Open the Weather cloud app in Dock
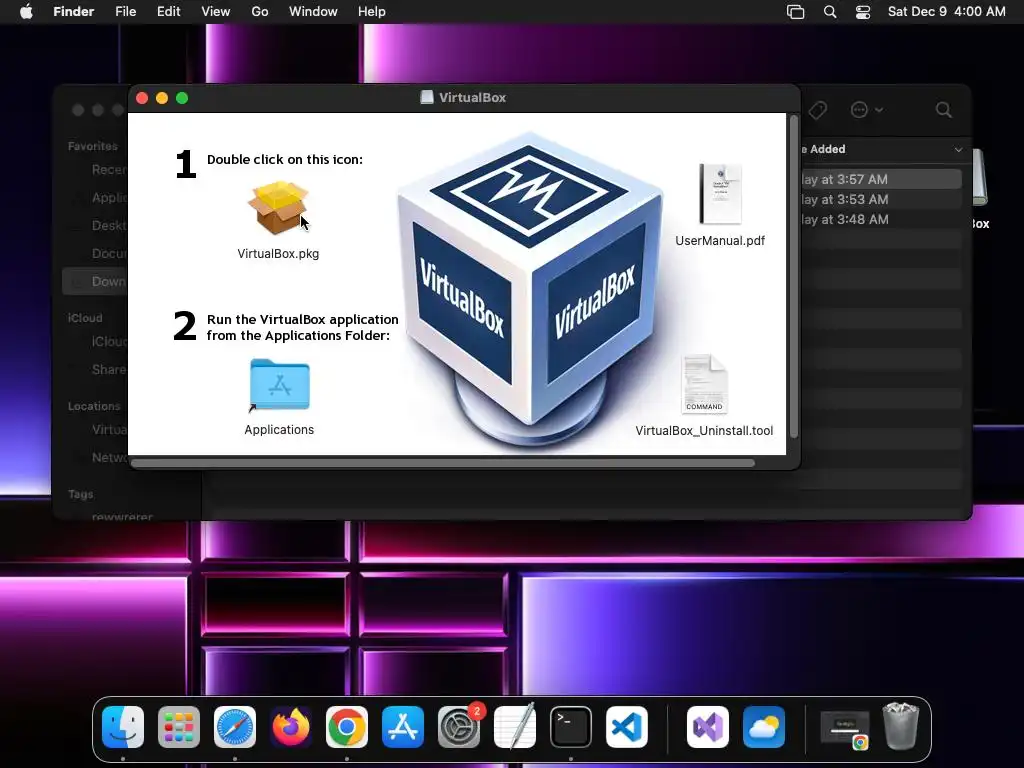 pos(764,726)
